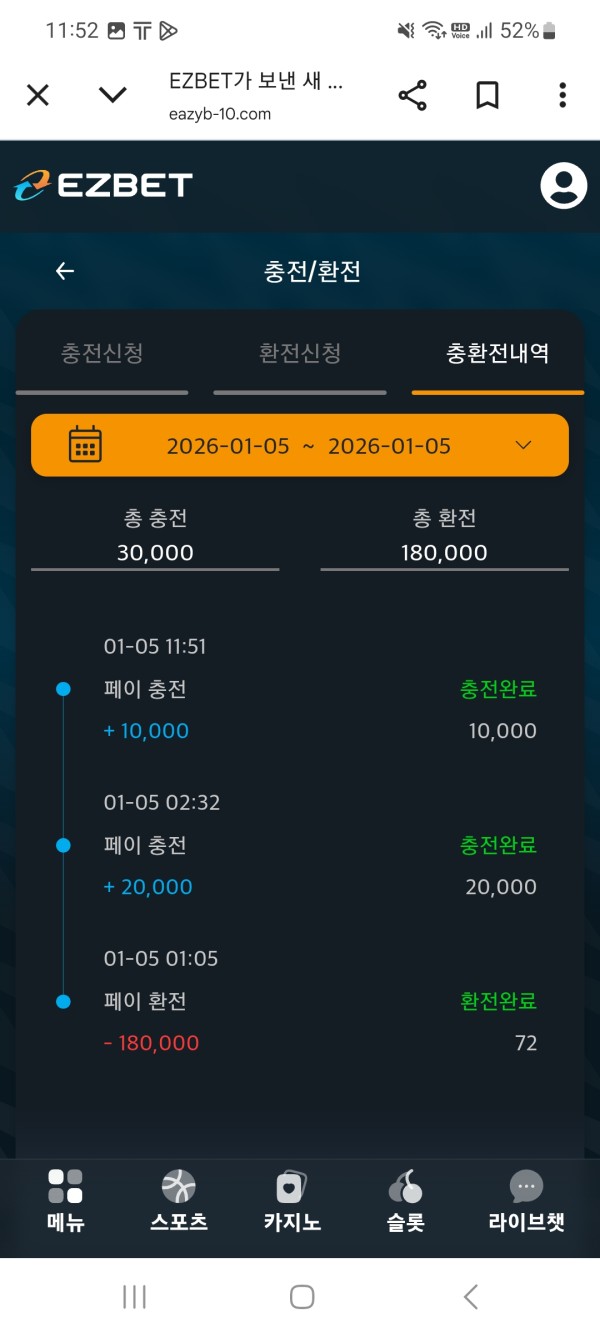The height and width of the screenshot is (1333, 600).
Task: Click the EZBET logo
Action: (103, 185)
